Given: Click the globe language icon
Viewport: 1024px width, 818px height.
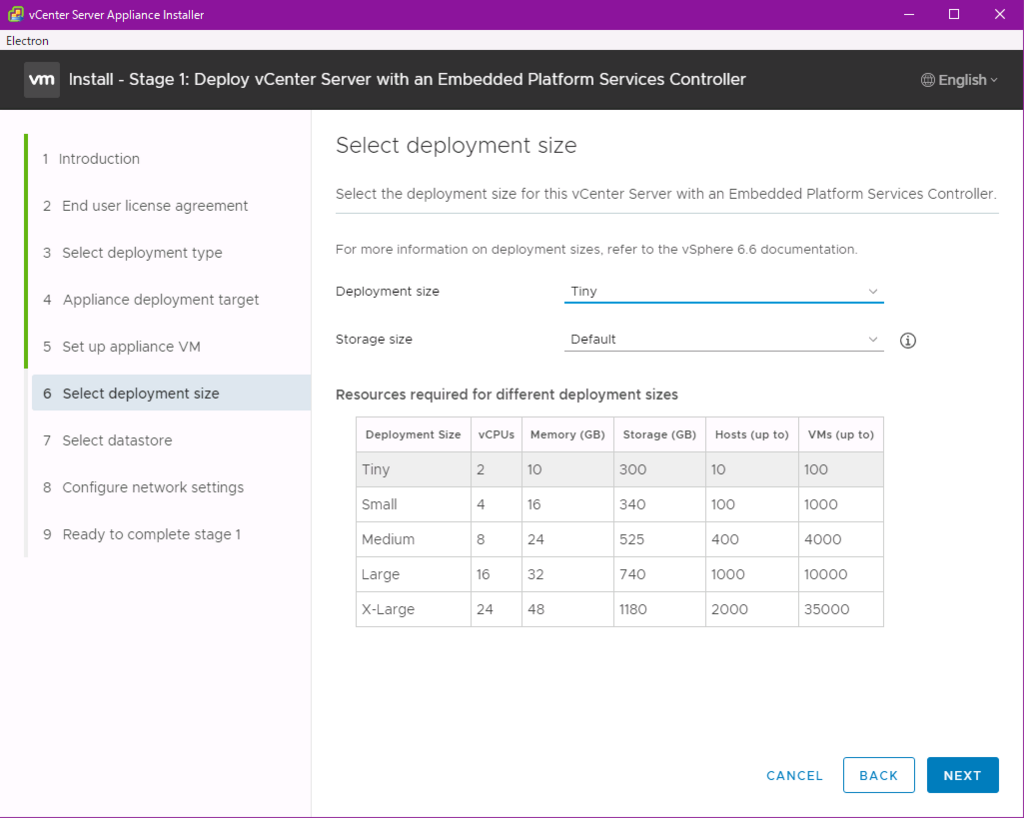Looking at the screenshot, I should 927,80.
